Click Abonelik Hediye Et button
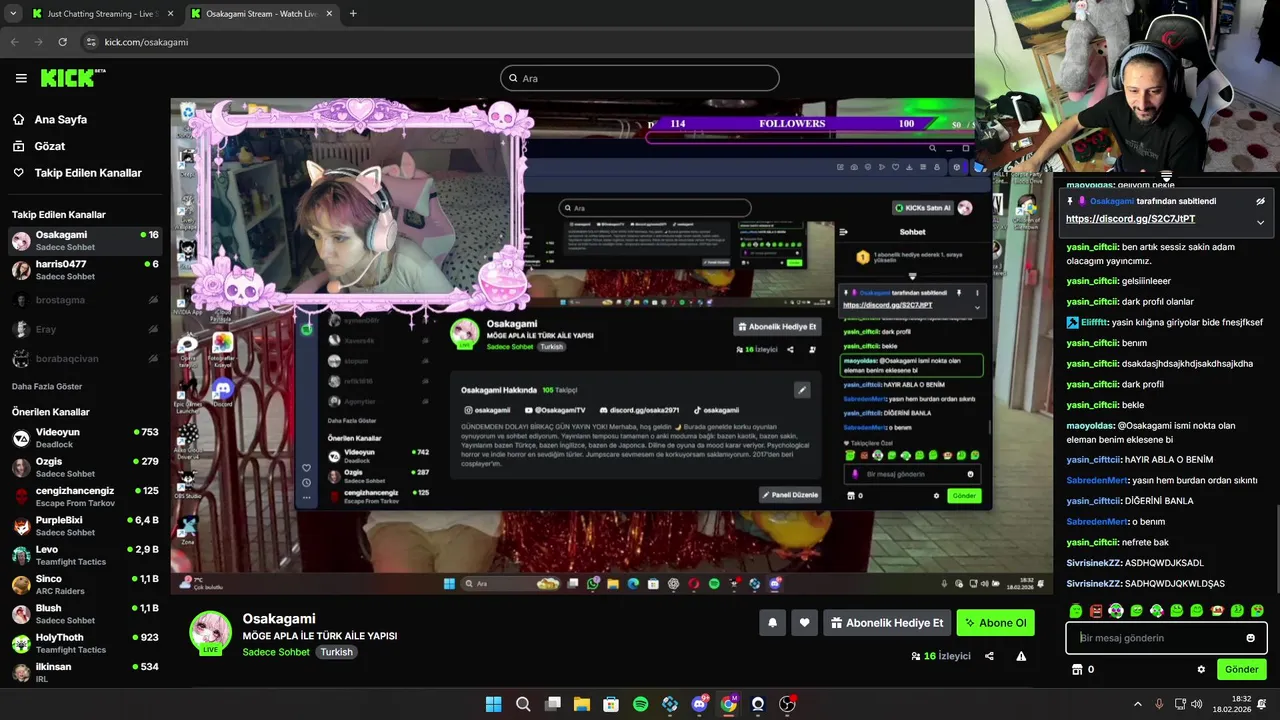Viewport: 1280px width, 720px height. (887, 623)
